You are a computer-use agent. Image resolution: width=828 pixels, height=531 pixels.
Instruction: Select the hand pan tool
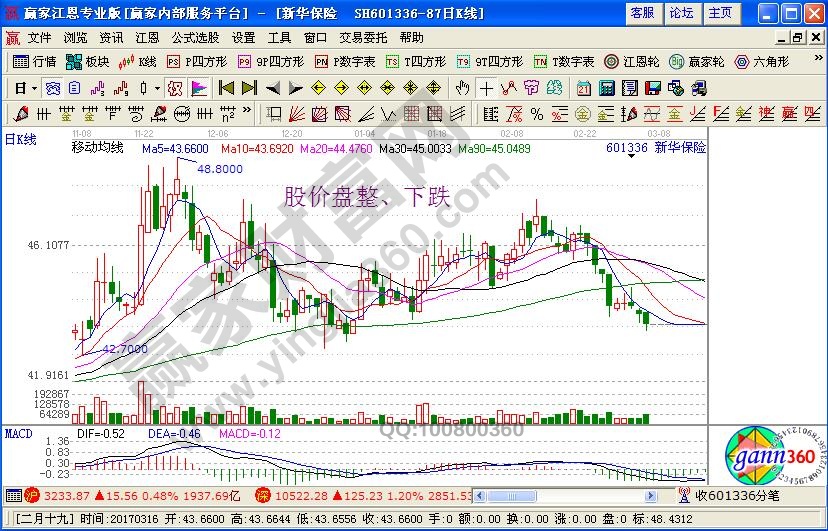point(461,88)
